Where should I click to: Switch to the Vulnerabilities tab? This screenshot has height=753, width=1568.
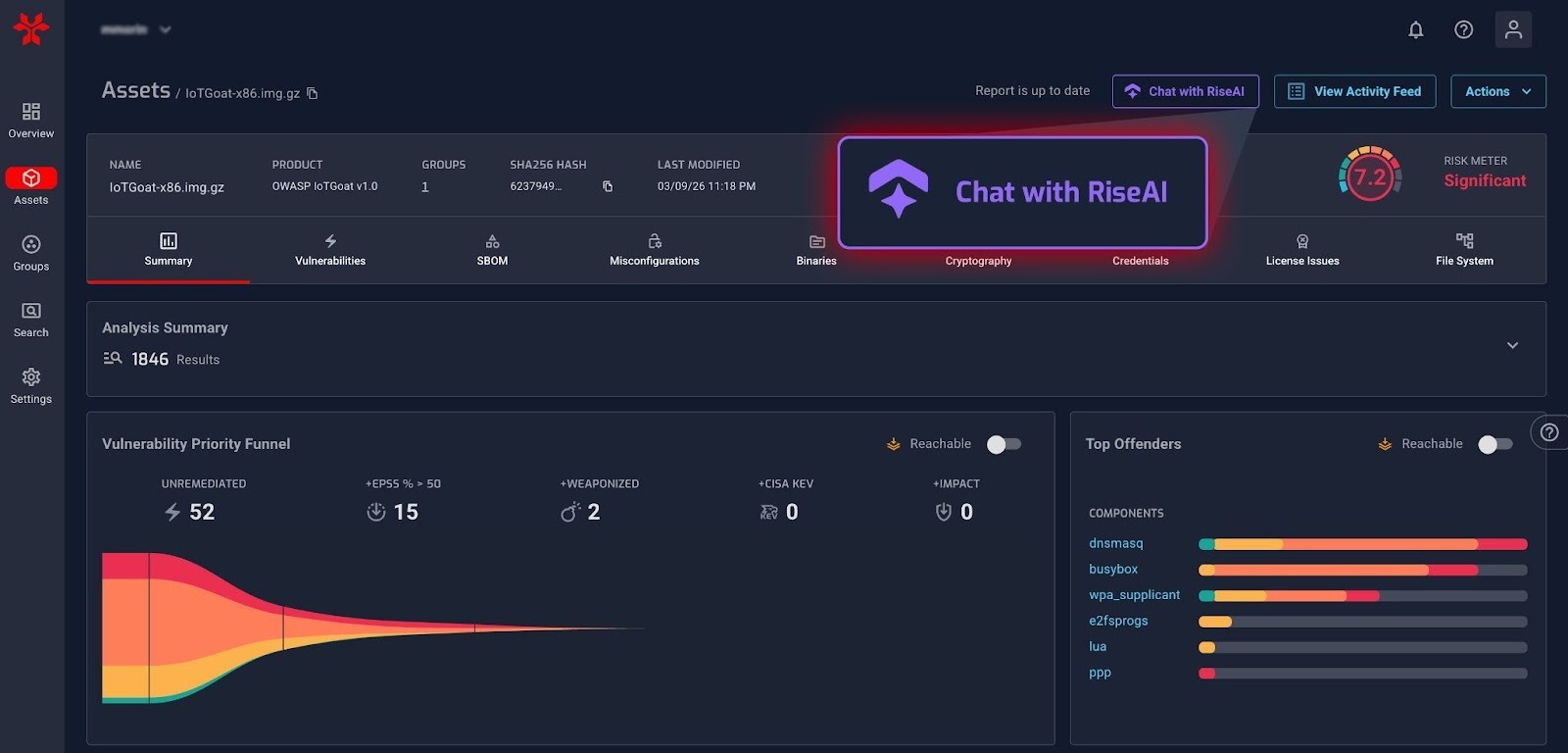pyautogui.click(x=330, y=250)
